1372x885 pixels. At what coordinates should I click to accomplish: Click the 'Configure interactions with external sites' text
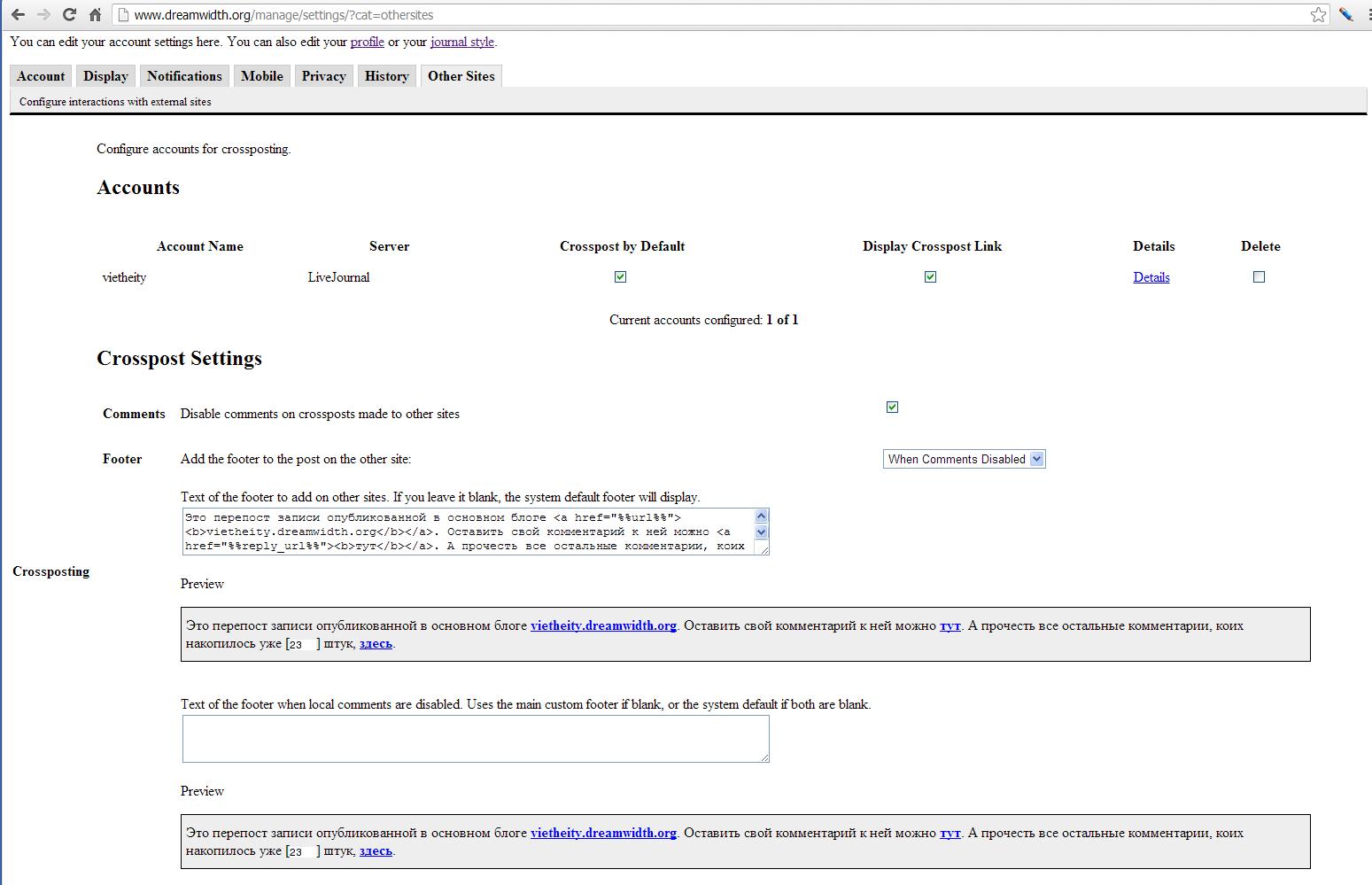(115, 102)
